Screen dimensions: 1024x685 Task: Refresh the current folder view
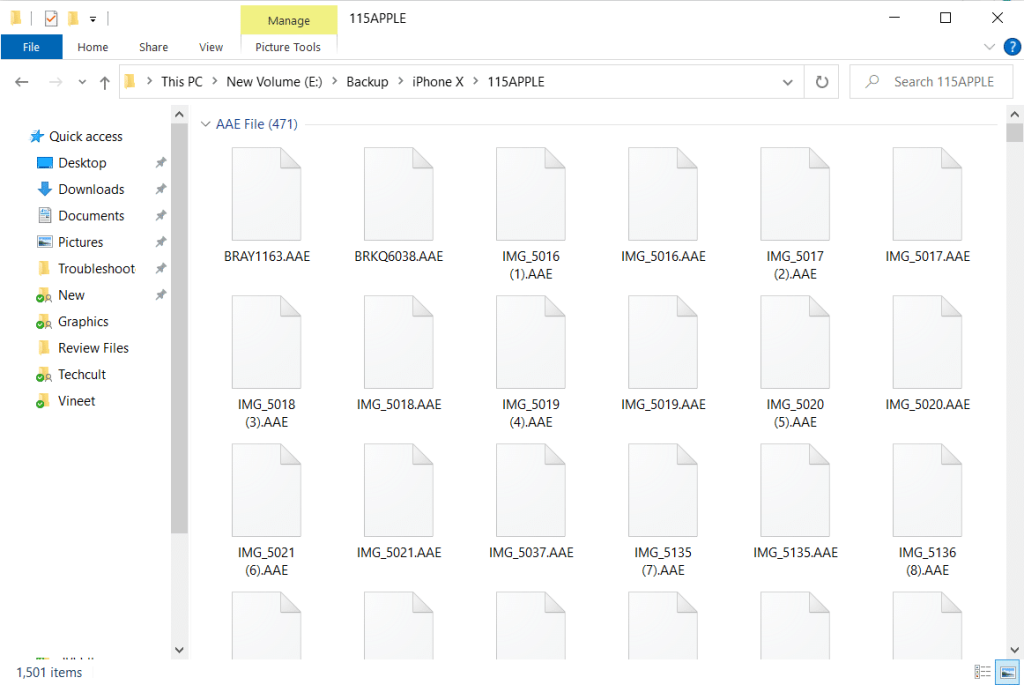(x=822, y=82)
